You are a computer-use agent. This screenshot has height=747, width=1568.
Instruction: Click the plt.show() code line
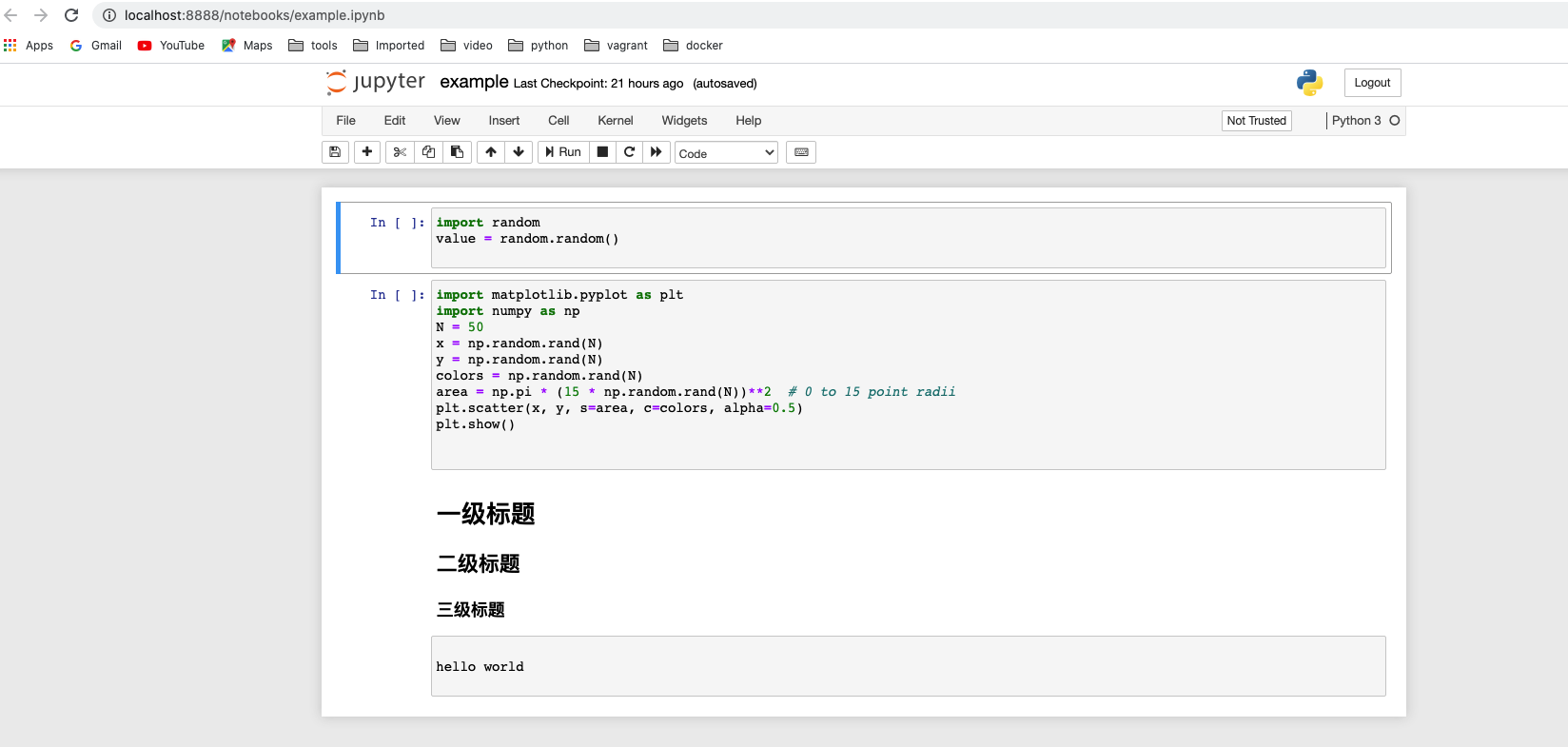pos(476,424)
